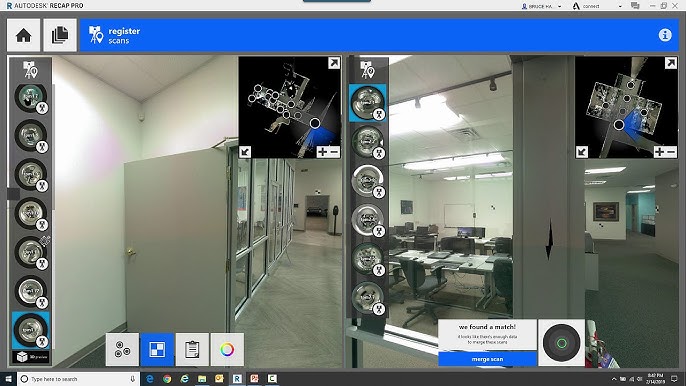Open File Explorer from the taskbar

[202, 379]
